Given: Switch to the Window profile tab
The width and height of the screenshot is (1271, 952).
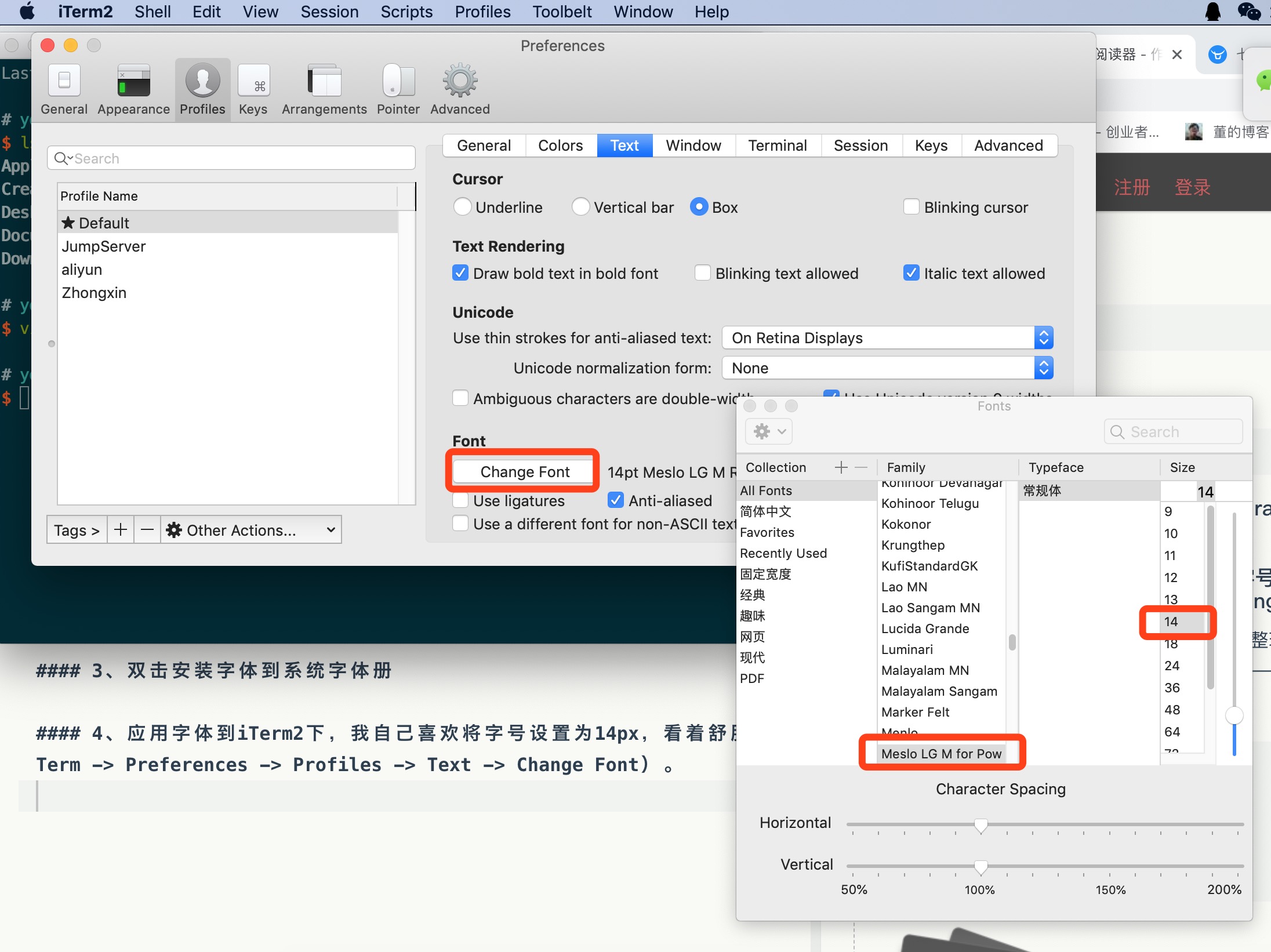Looking at the screenshot, I should coord(693,145).
